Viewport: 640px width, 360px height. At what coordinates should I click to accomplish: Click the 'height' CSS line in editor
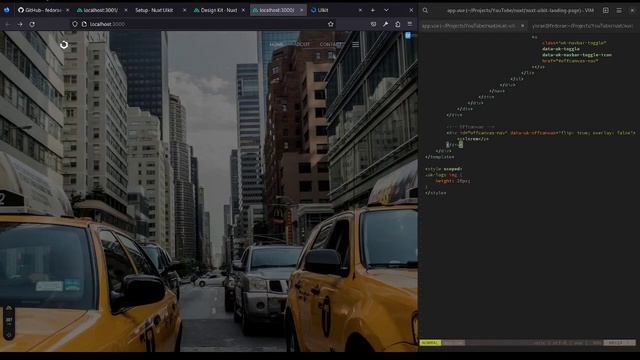[453, 181]
